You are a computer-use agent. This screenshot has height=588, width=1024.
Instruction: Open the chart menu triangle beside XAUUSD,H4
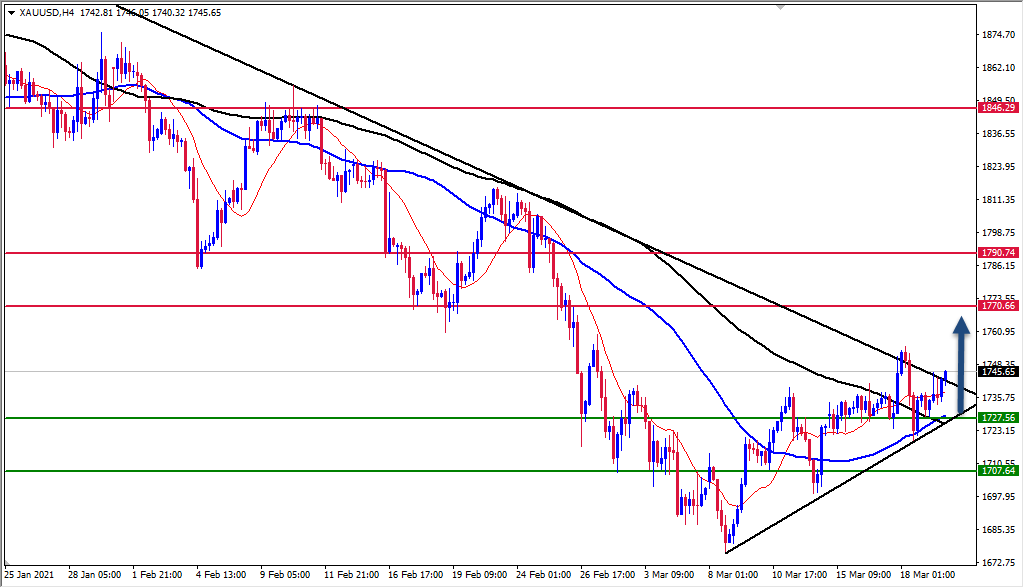[11, 13]
